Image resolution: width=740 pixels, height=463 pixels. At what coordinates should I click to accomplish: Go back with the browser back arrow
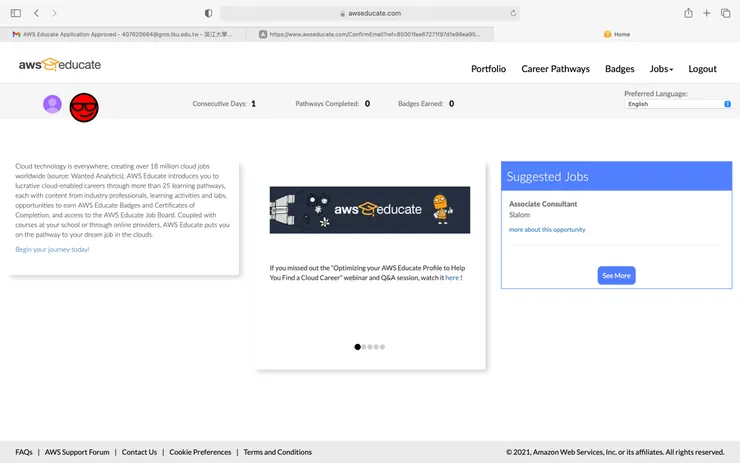click(36, 13)
